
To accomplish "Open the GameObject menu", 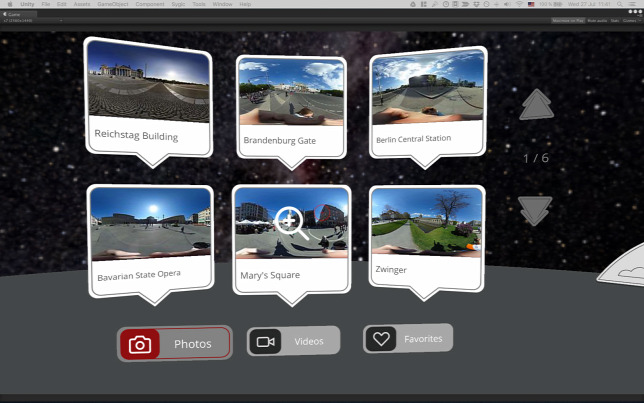I will point(113,4).
